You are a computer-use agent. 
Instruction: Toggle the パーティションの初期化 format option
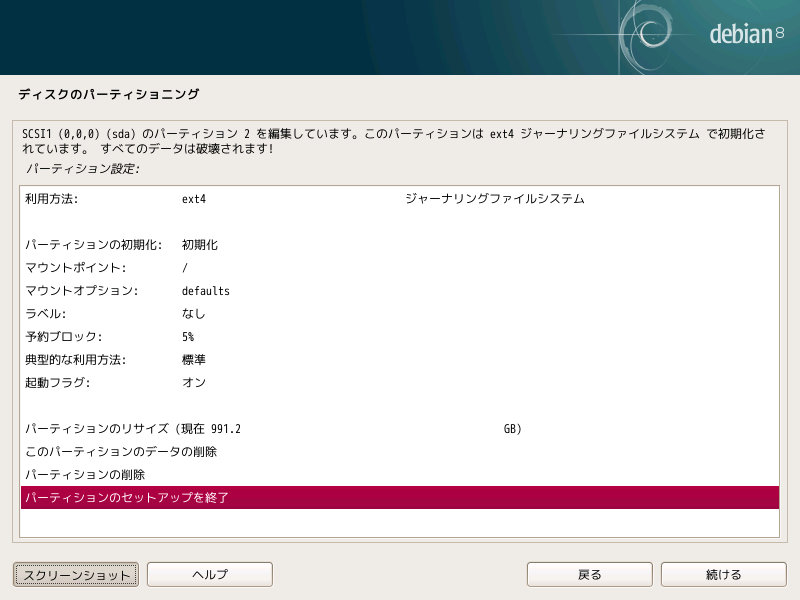200,244
